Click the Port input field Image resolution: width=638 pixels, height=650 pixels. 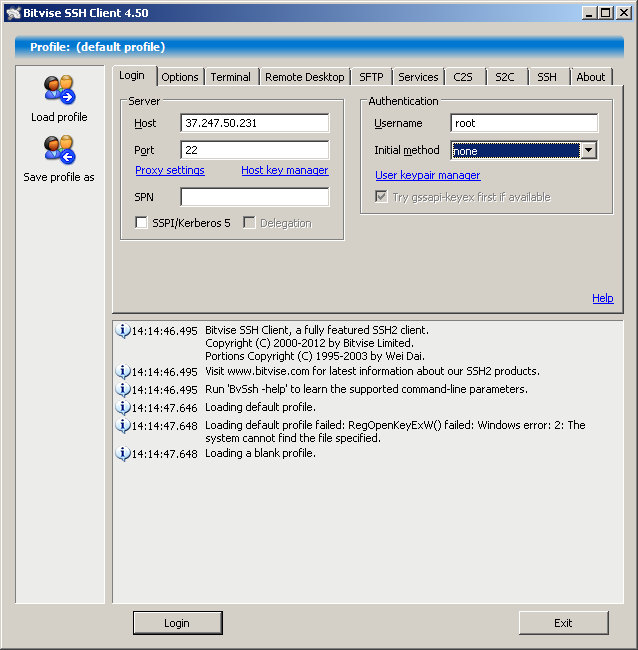pos(255,150)
